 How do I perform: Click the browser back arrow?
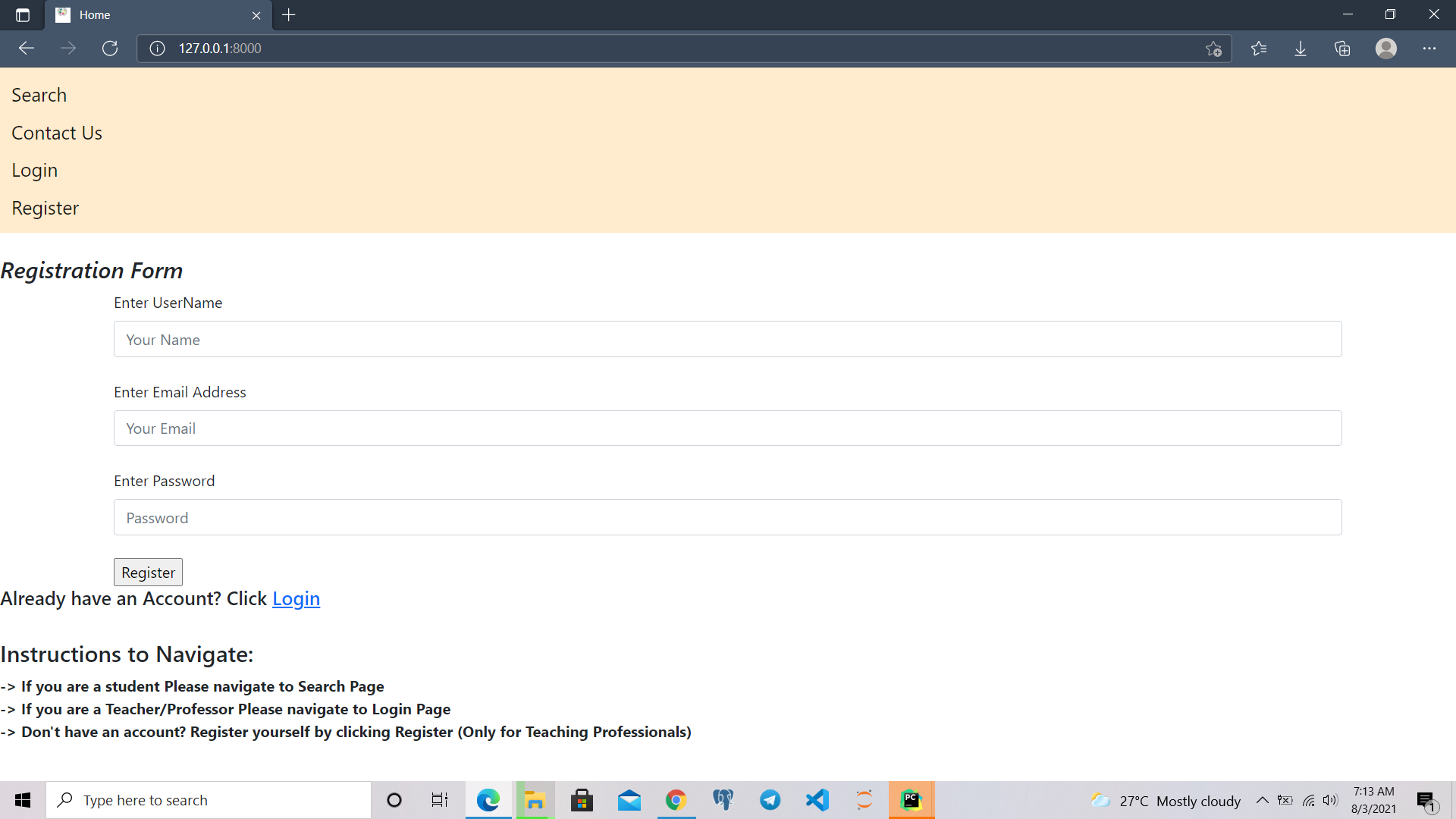(x=27, y=49)
